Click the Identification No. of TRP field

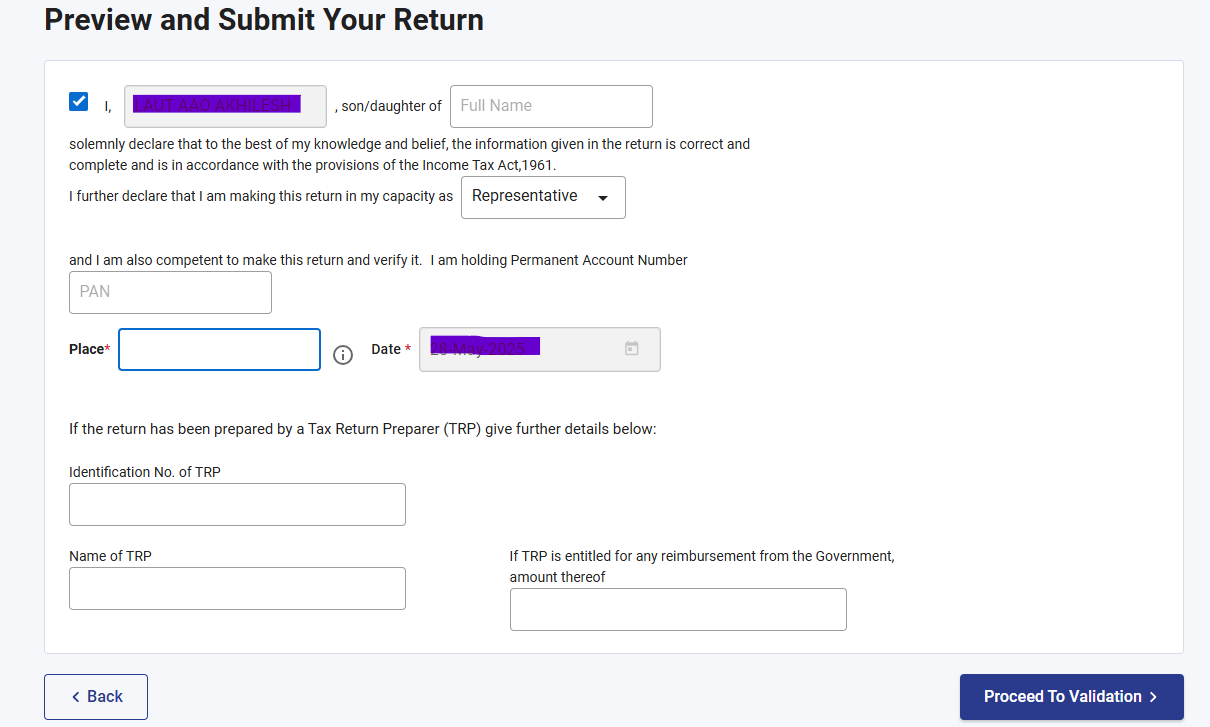click(x=237, y=504)
